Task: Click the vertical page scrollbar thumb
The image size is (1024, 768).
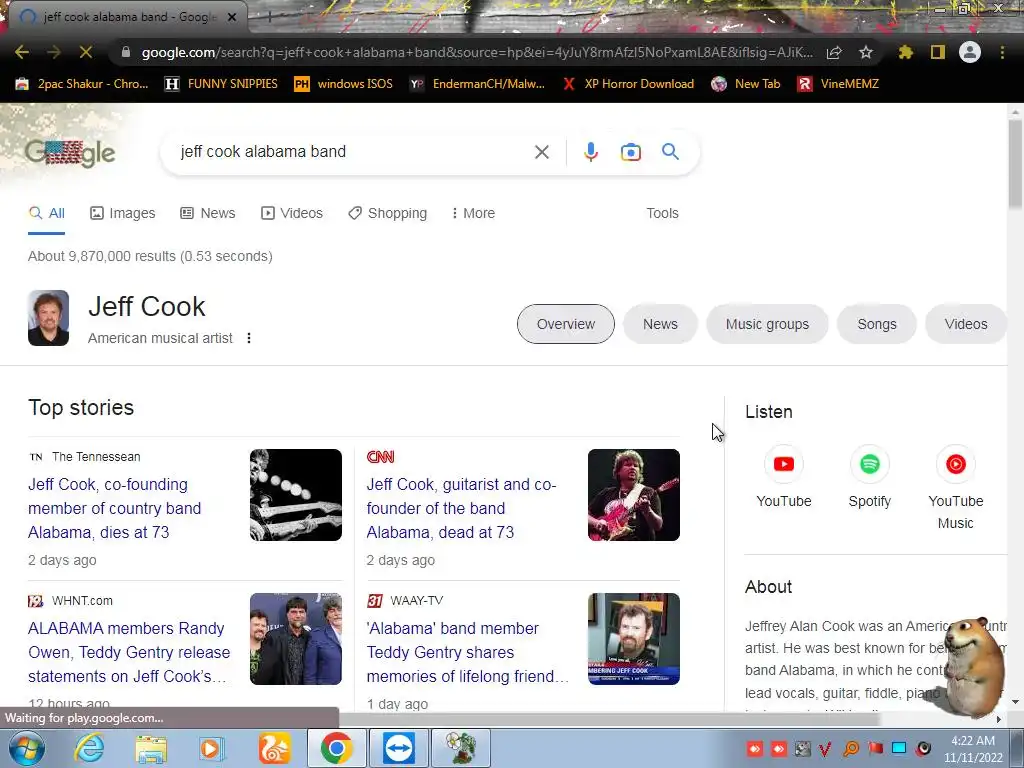Action: coord(1015,165)
